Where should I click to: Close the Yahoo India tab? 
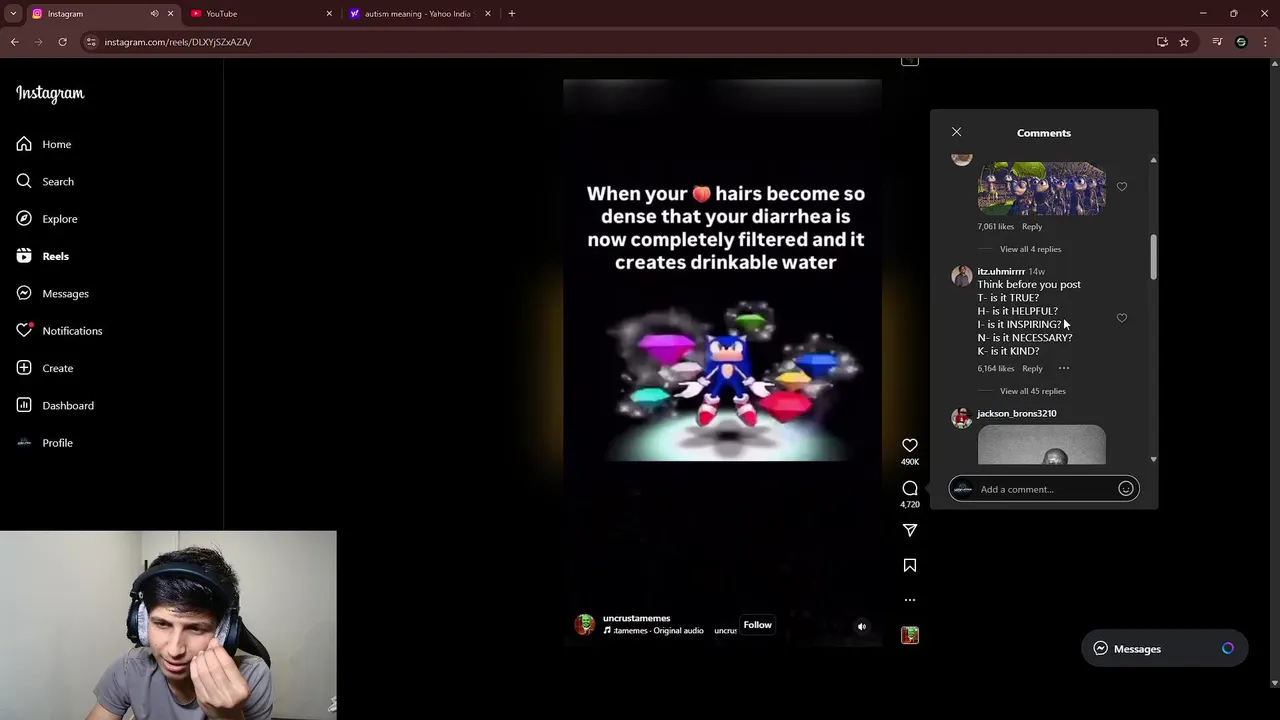488,14
